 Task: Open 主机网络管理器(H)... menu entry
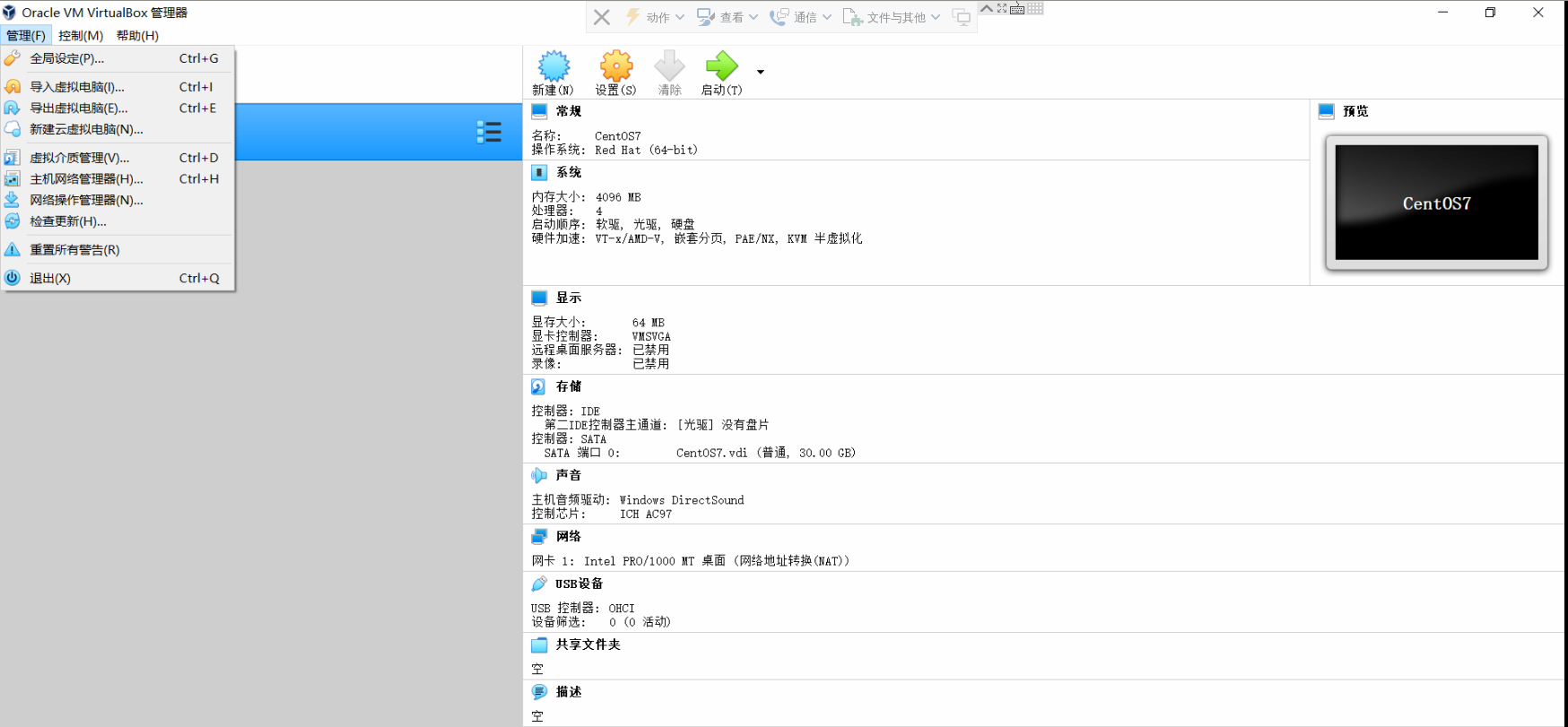tap(118, 178)
